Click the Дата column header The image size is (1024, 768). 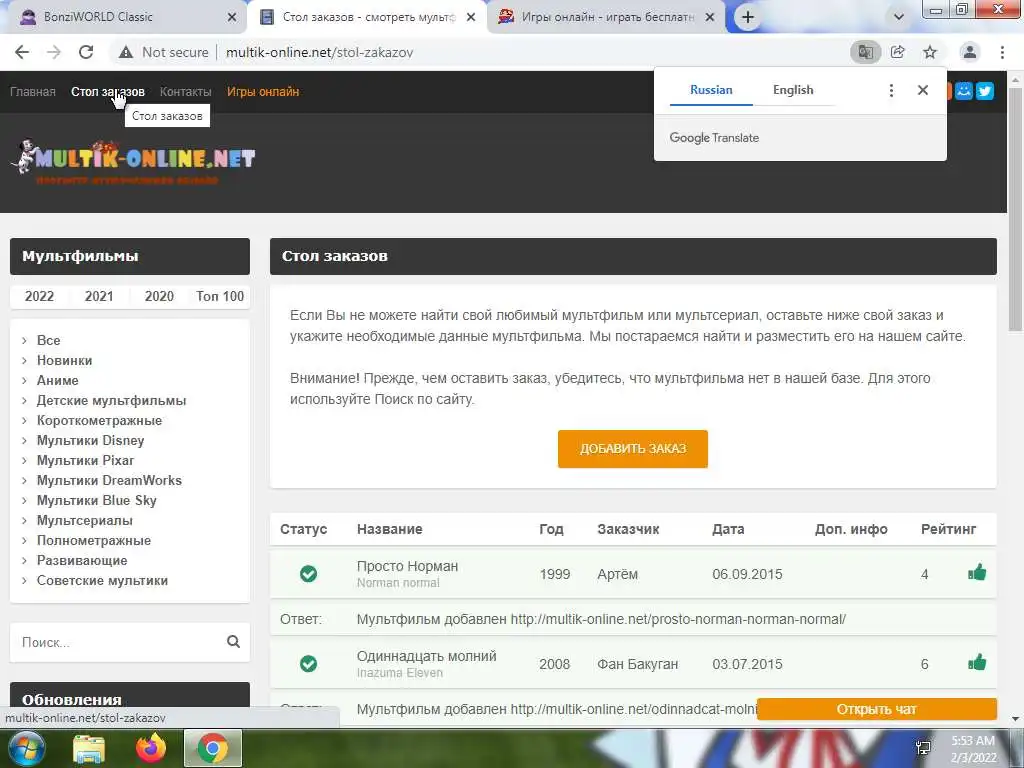tap(728, 529)
